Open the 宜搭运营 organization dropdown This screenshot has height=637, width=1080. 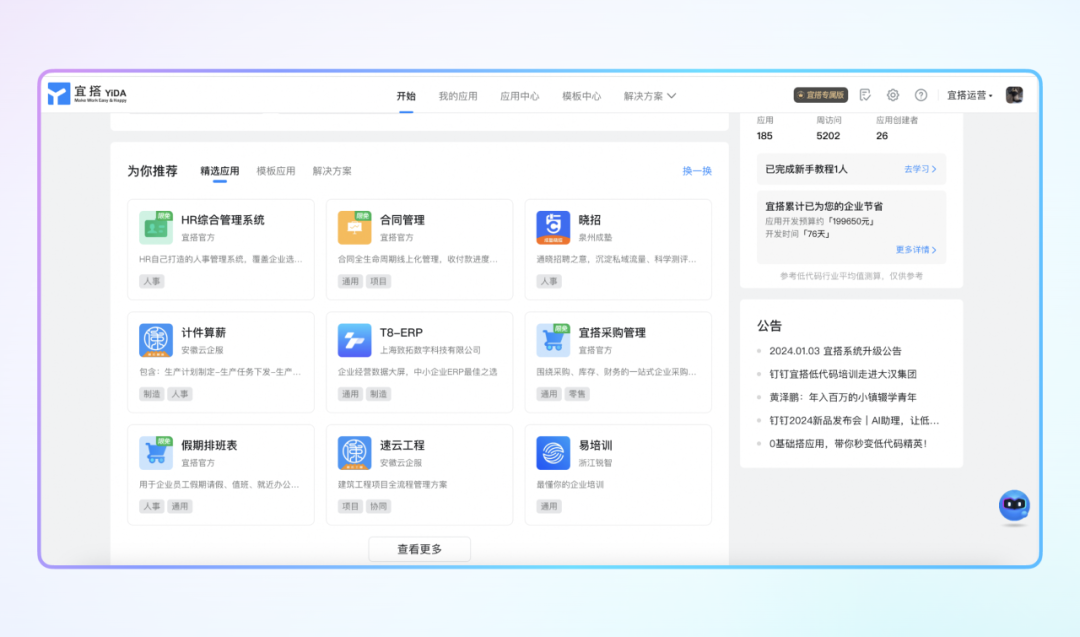tap(970, 96)
